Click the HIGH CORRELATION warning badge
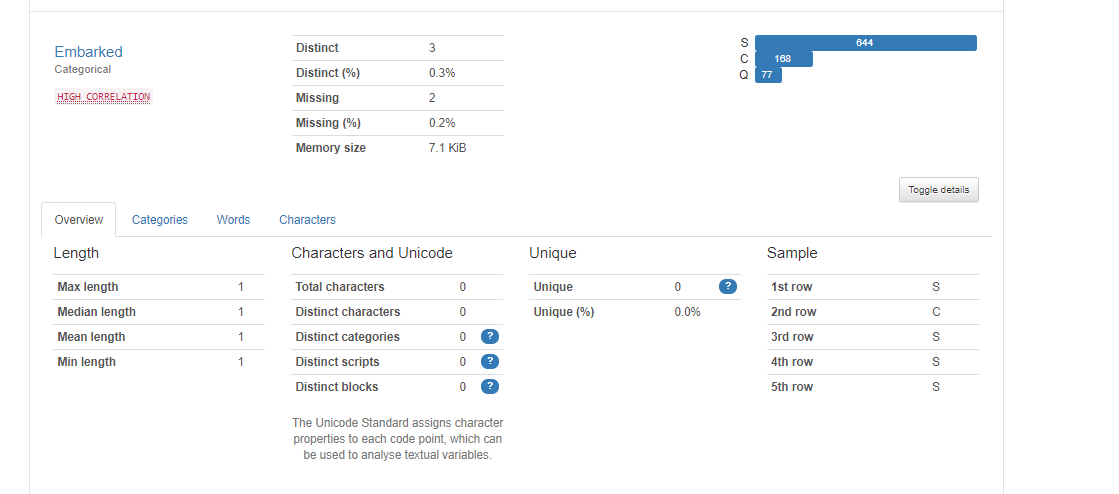Screen dimensions: 1119x494 pos(104,97)
